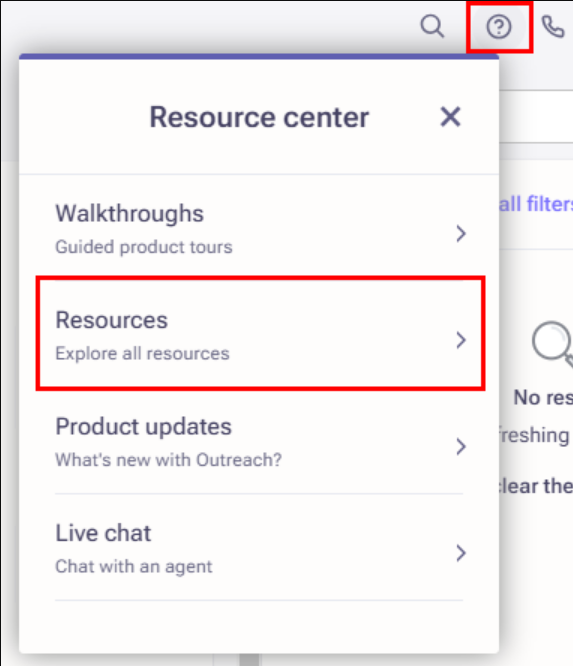Click 'What's new with Outreach?' text

pos(169,460)
